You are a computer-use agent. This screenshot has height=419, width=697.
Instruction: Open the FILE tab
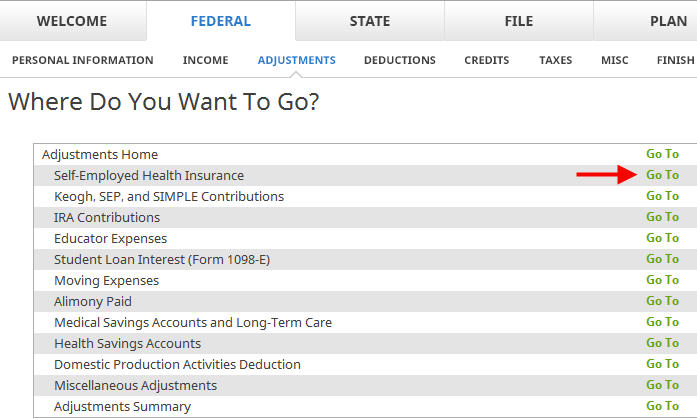coord(518,21)
